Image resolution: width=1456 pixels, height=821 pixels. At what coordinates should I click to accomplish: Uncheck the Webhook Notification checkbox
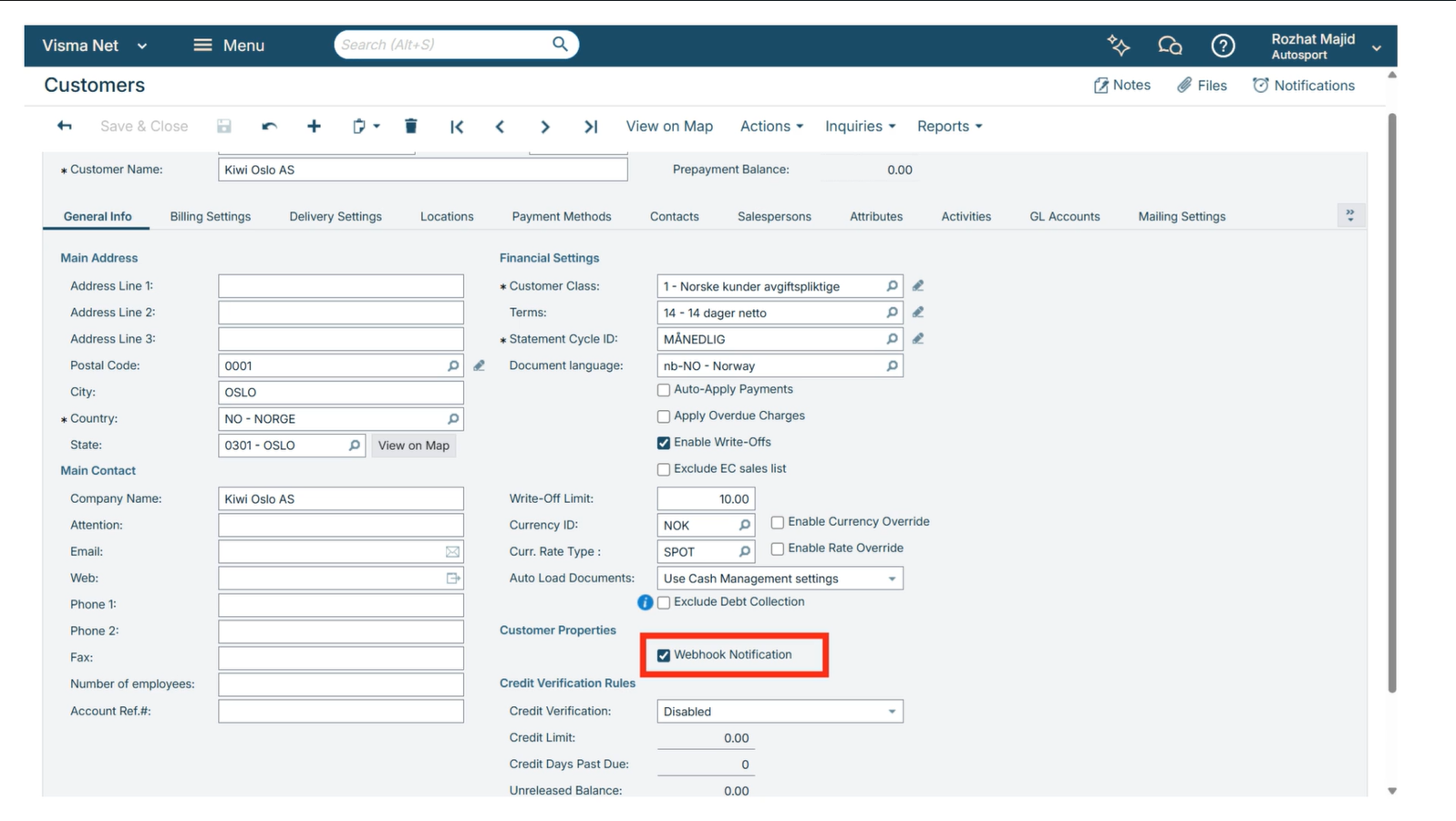point(664,655)
